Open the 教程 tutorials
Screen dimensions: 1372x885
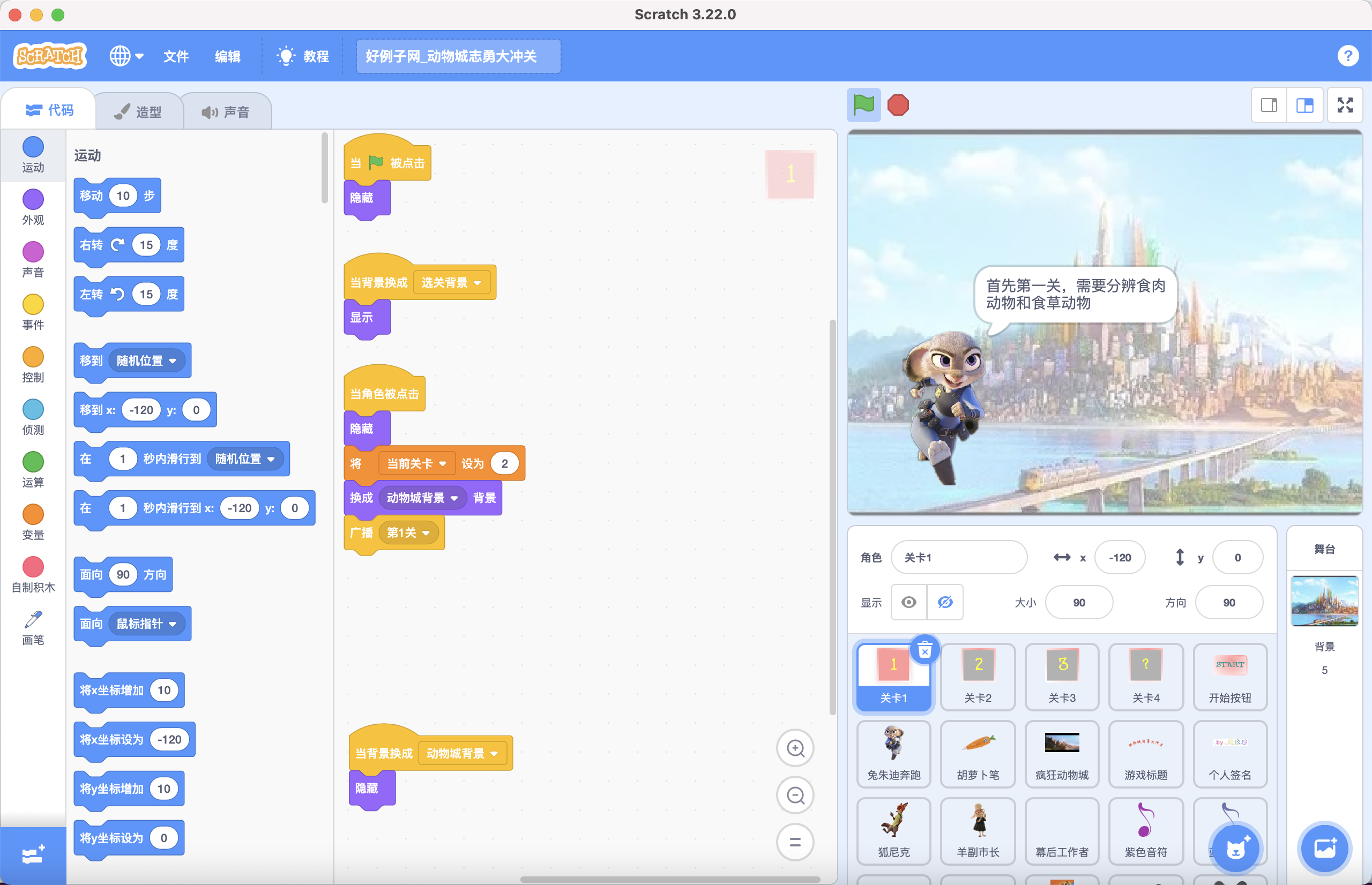tap(303, 56)
